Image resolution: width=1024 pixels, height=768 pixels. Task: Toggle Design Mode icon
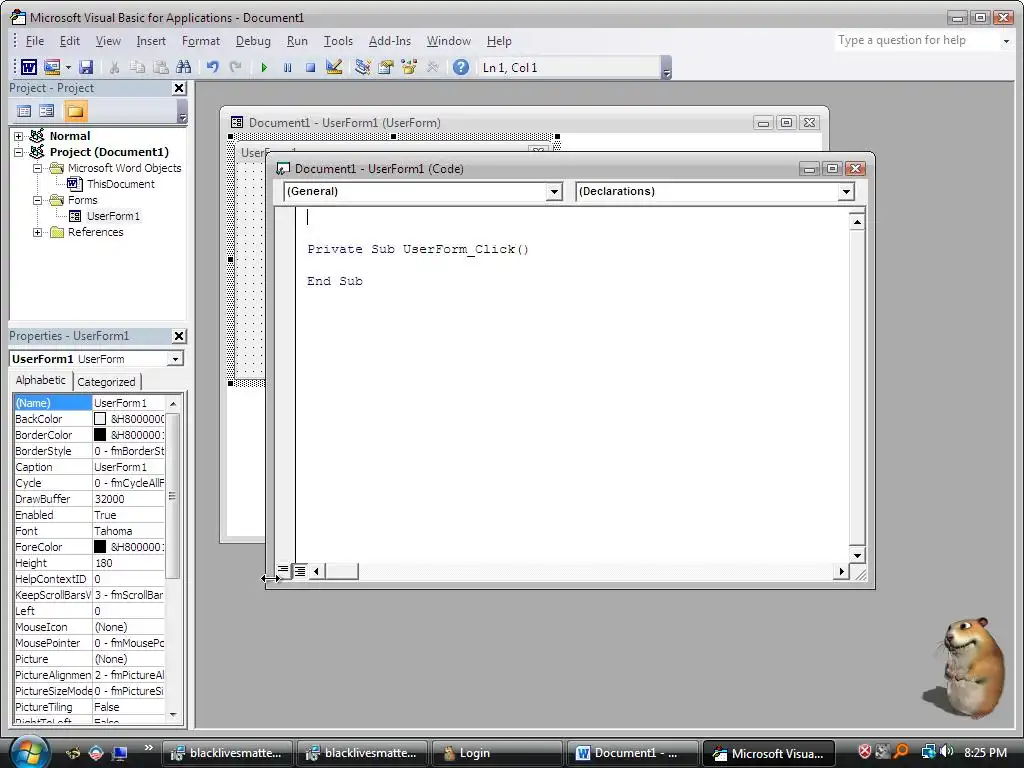click(x=334, y=67)
